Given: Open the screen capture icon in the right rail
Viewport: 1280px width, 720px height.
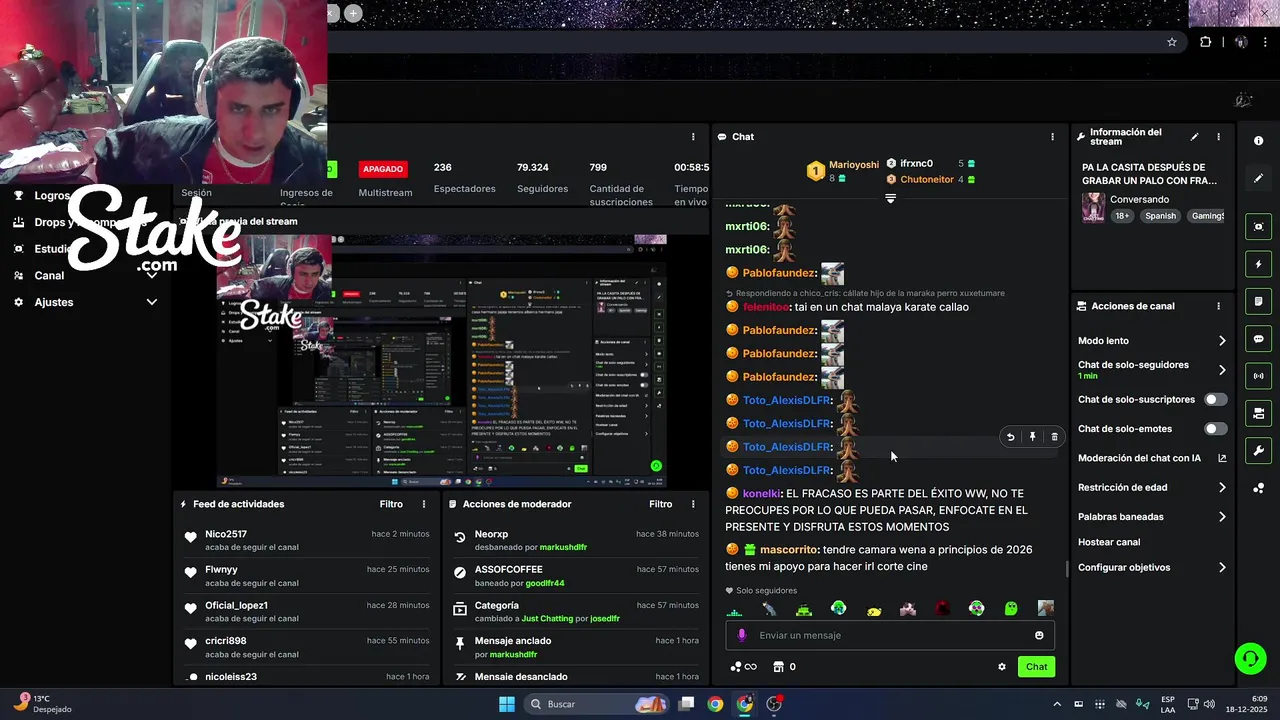Looking at the screenshot, I should coord(1258,227).
